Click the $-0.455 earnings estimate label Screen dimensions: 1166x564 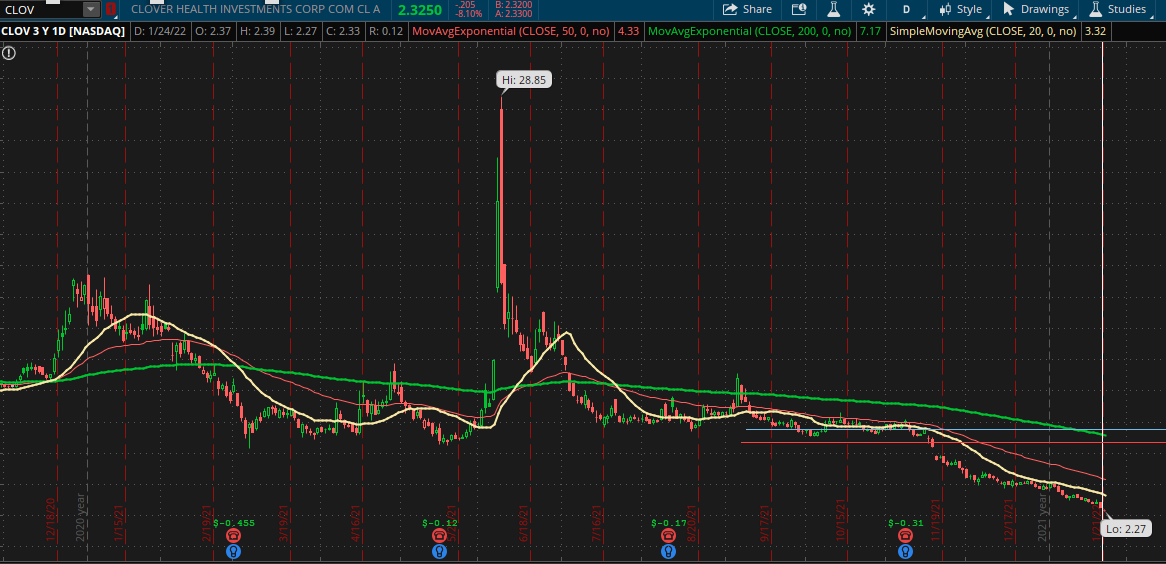[x=233, y=523]
